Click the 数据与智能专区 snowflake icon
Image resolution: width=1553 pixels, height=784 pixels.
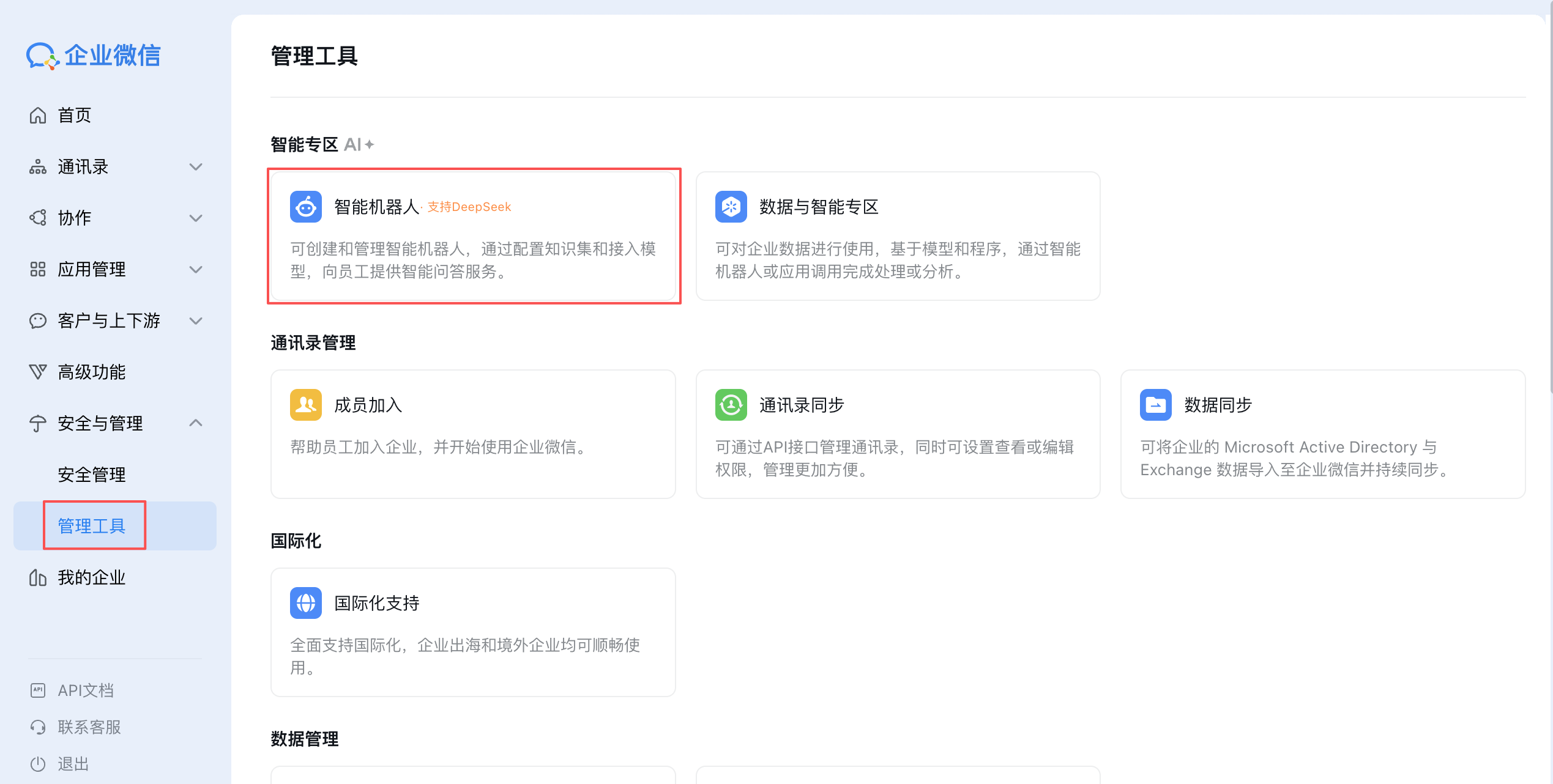click(731, 207)
